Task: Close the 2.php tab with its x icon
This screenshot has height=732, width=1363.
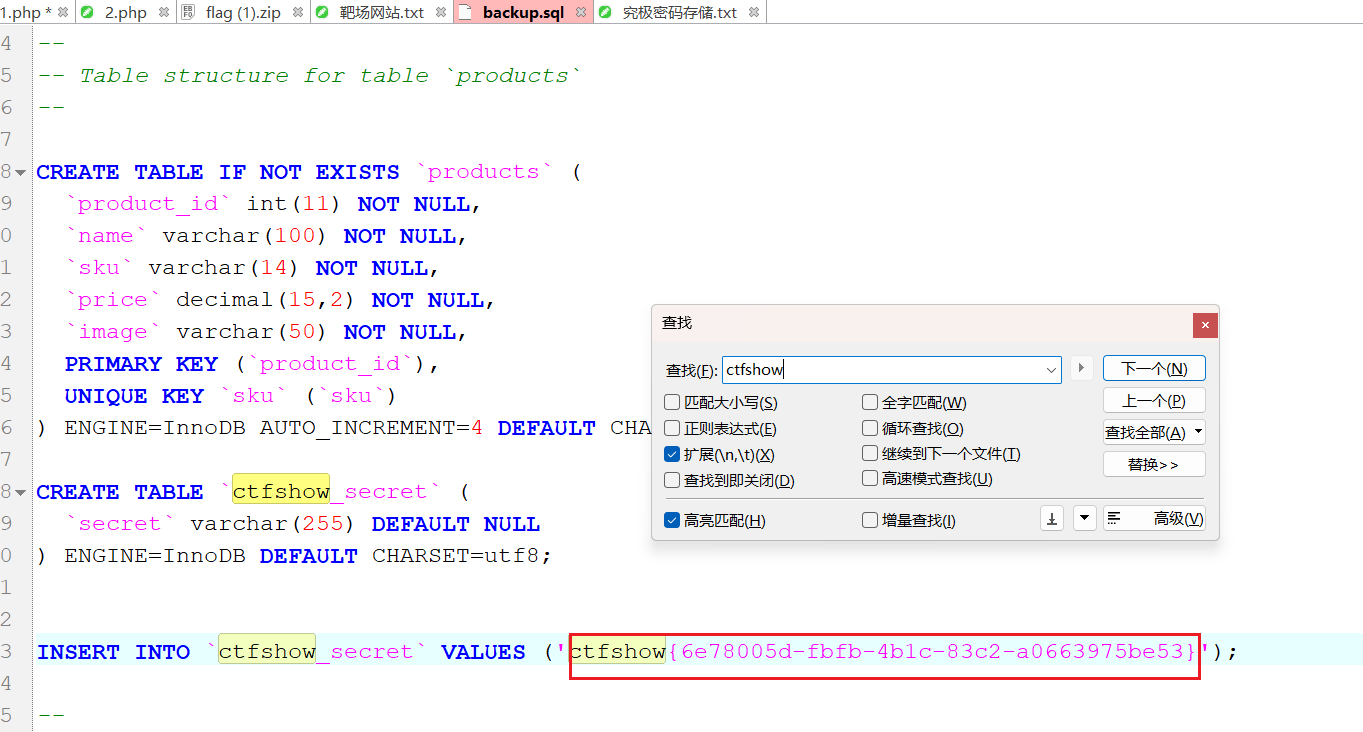Action: (164, 12)
